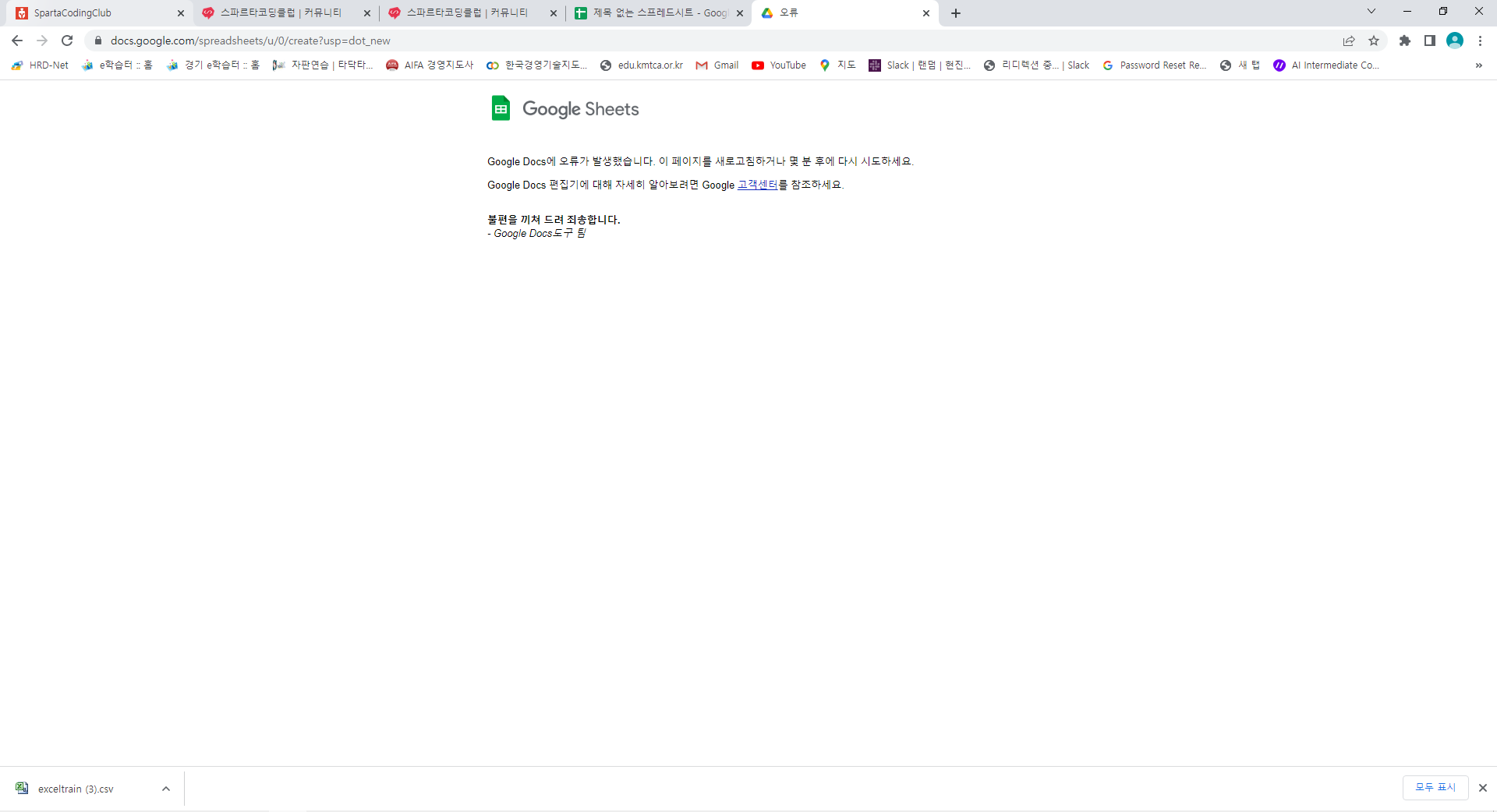Restore down the Chrome window
This screenshot has height=812, width=1497.
pyautogui.click(x=1443, y=11)
